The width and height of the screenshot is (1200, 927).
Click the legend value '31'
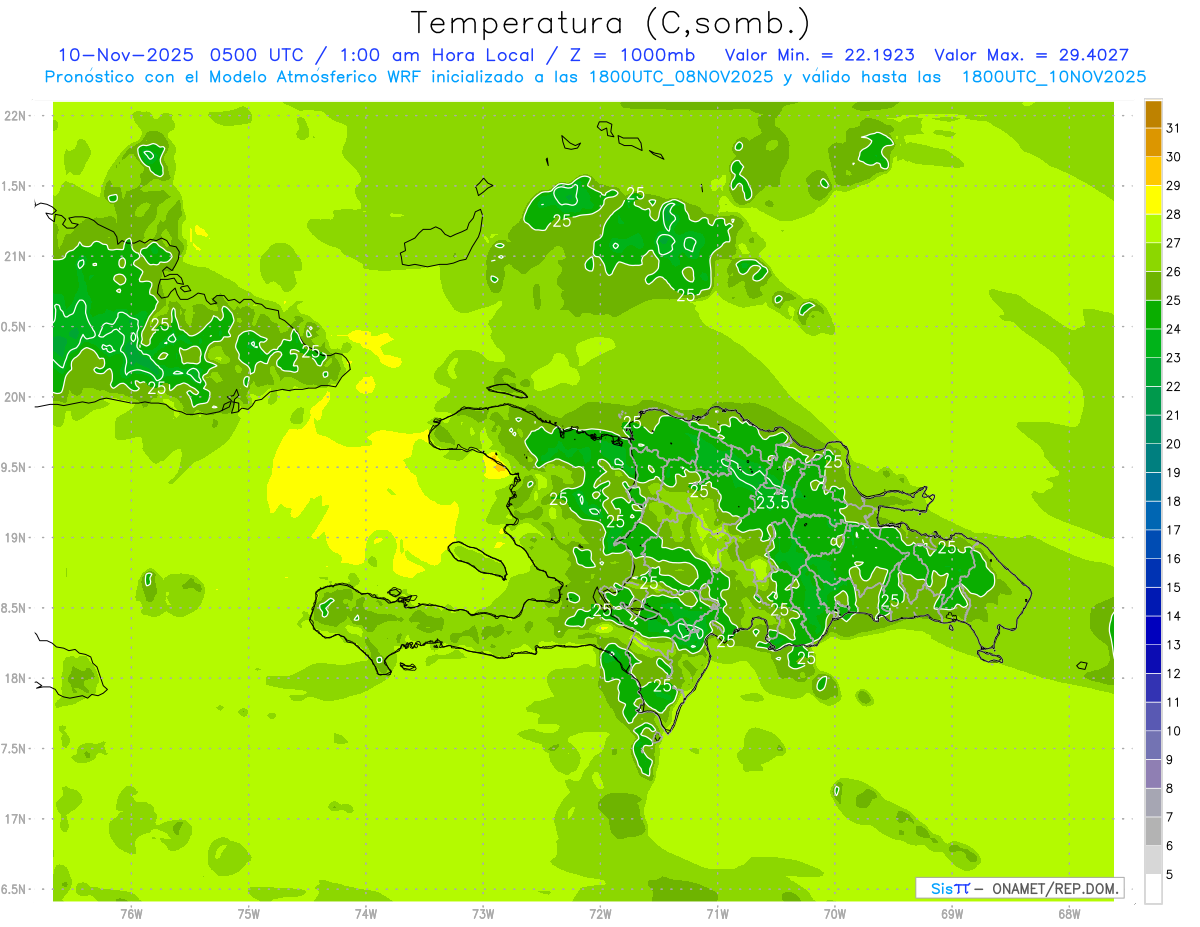coord(1174,129)
